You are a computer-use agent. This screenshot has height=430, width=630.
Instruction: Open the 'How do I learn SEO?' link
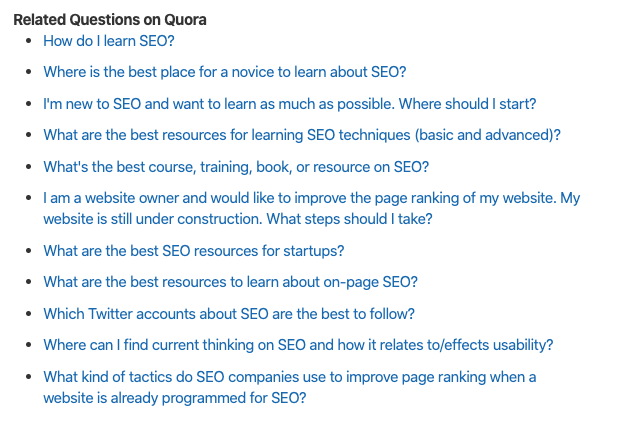point(109,41)
